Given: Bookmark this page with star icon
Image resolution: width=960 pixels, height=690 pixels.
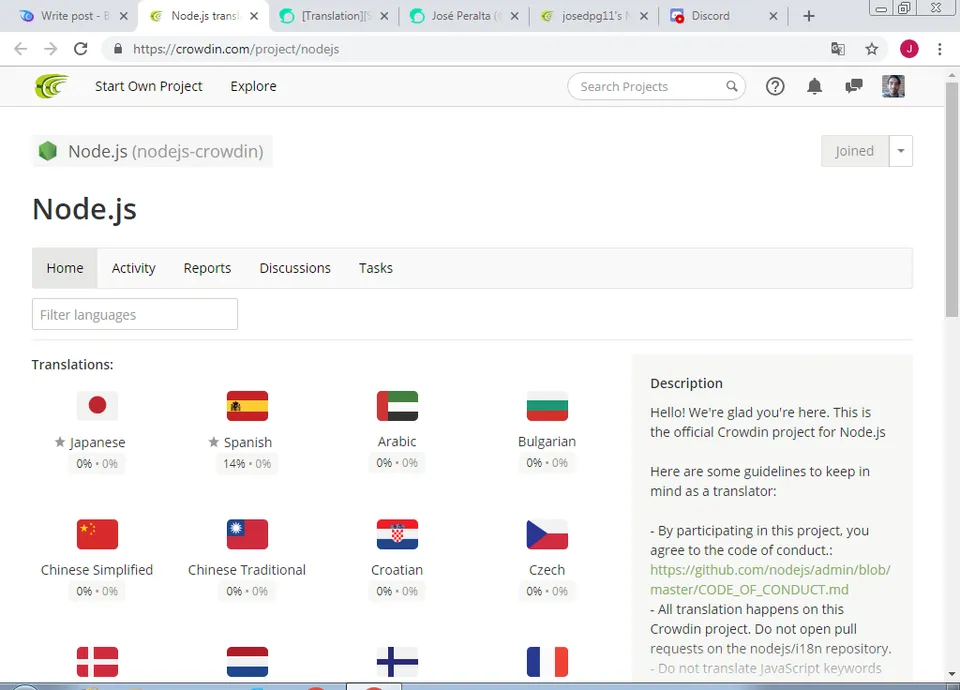Looking at the screenshot, I should (x=872, y=49).
